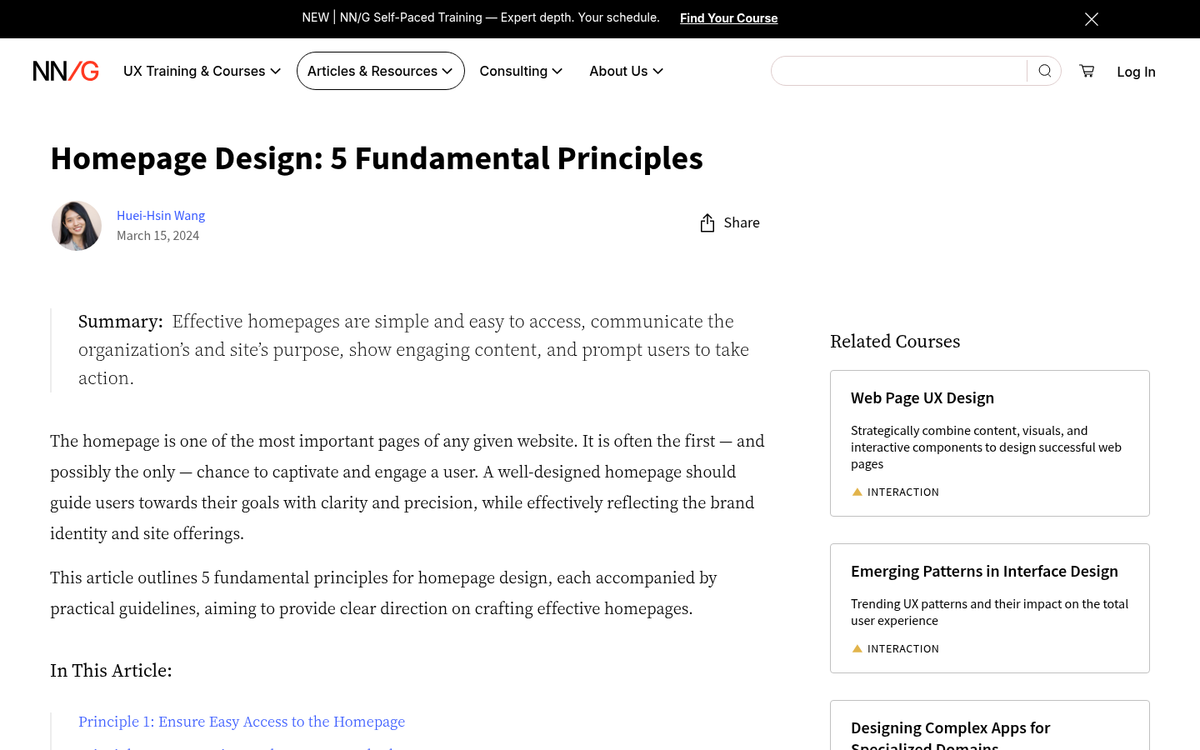Open the About Us menu
The height and width of the screenshot is (750, 1200).
[x=625, y=71]
